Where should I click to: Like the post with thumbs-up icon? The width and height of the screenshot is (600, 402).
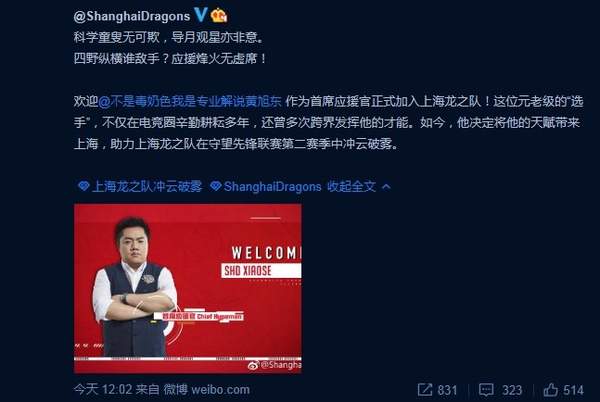551,389
